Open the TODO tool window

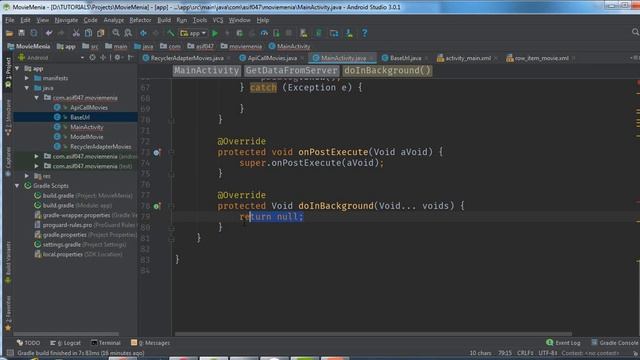point(29,343)
